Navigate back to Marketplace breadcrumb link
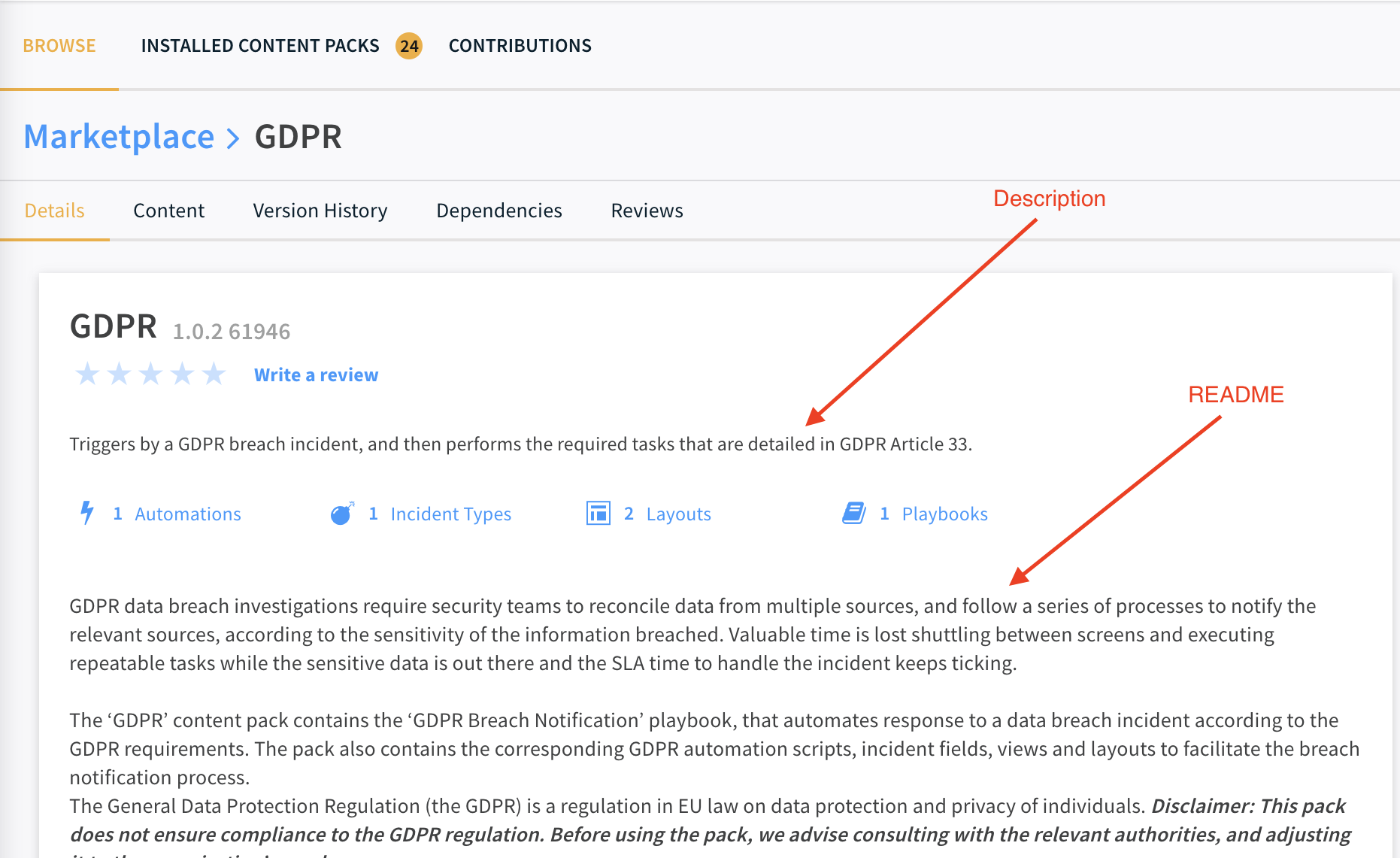Screen dimensions: 1400x858 (119, 137)
